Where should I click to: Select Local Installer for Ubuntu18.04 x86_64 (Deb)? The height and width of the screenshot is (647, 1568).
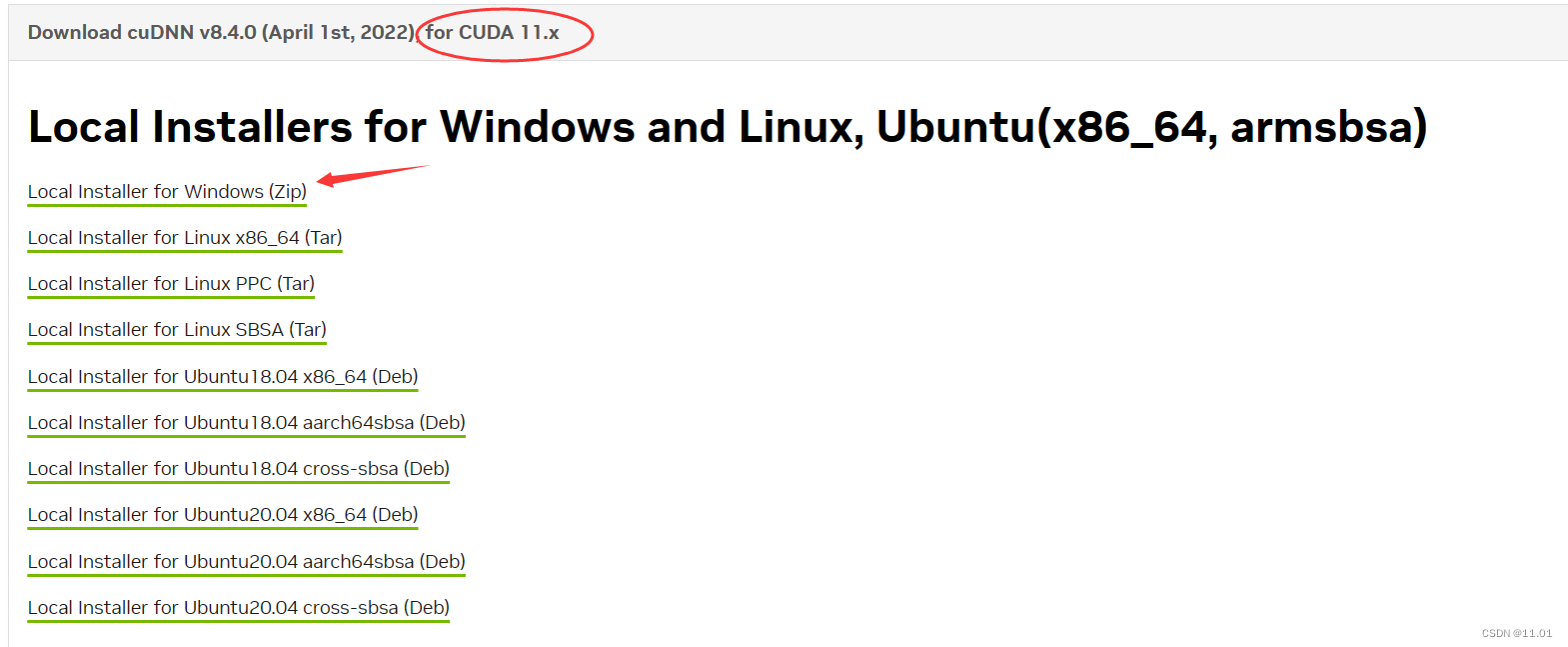coord(223,377)
